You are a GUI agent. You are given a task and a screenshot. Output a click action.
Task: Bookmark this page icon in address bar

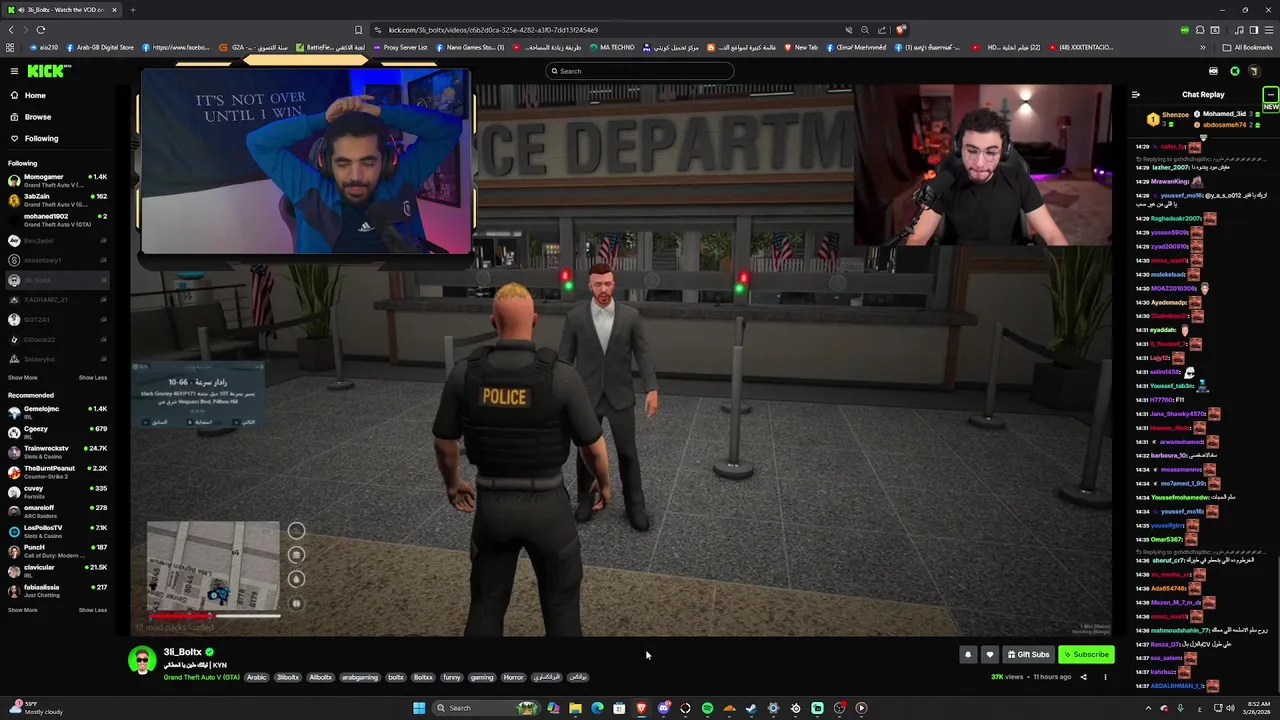click(358, 30)
